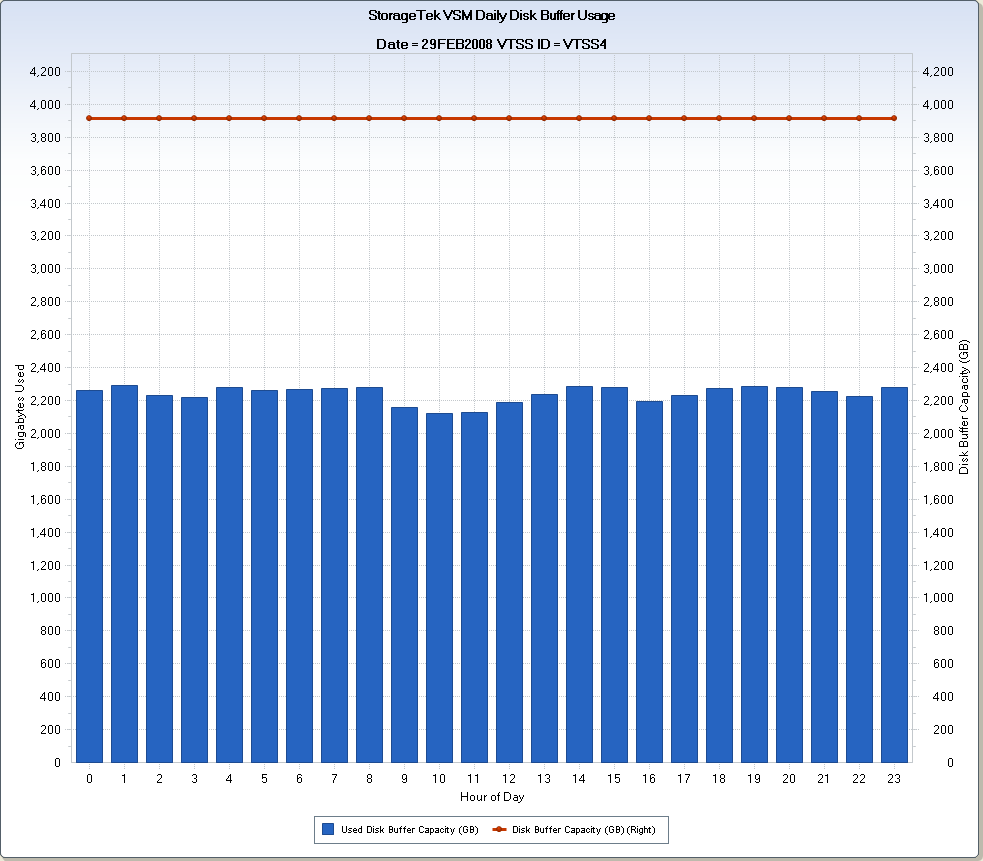Click the x-axis tick label 7

point(334,778)
